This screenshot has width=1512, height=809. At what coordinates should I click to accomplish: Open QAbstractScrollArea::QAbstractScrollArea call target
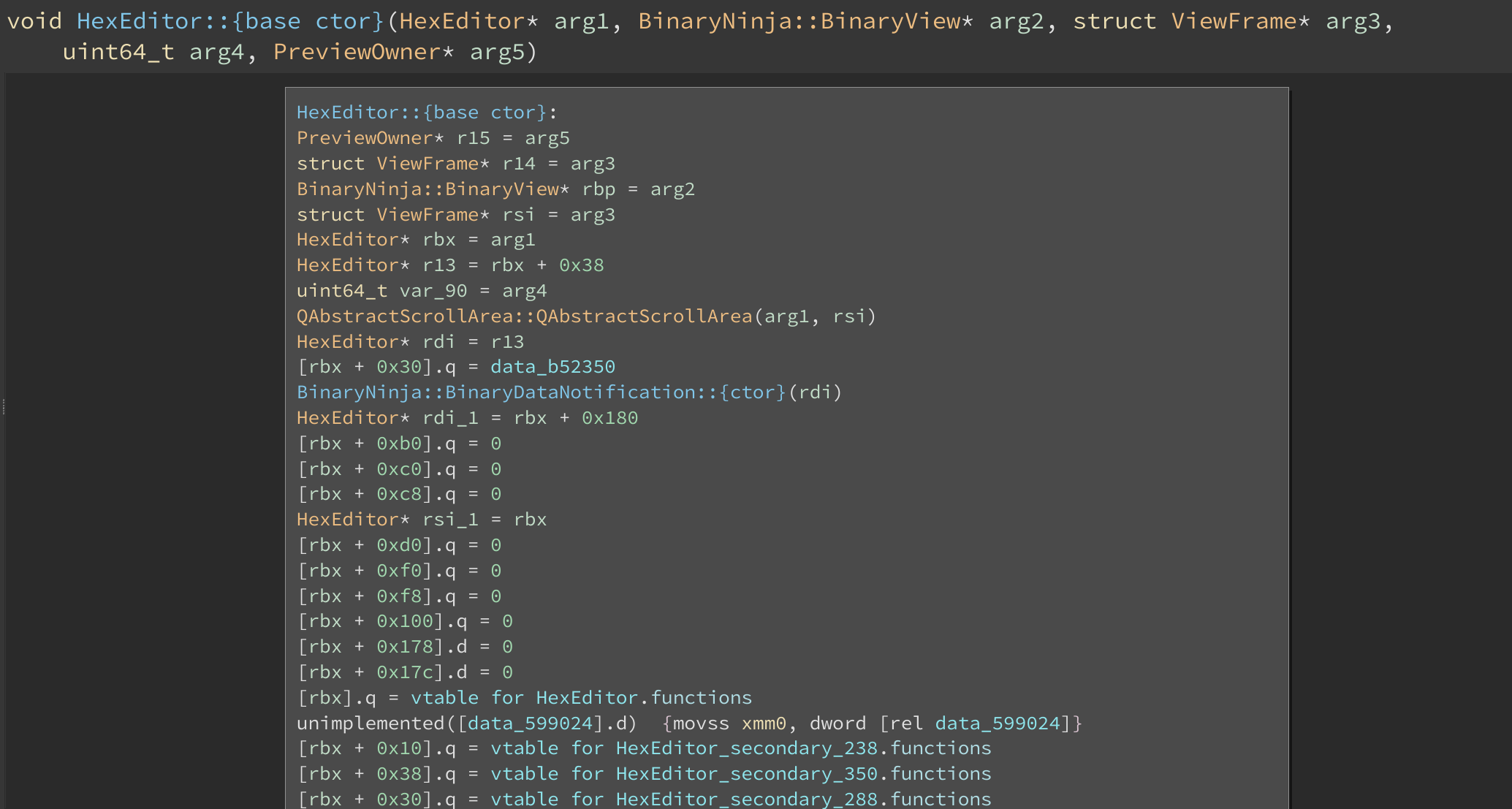point(524,316)
